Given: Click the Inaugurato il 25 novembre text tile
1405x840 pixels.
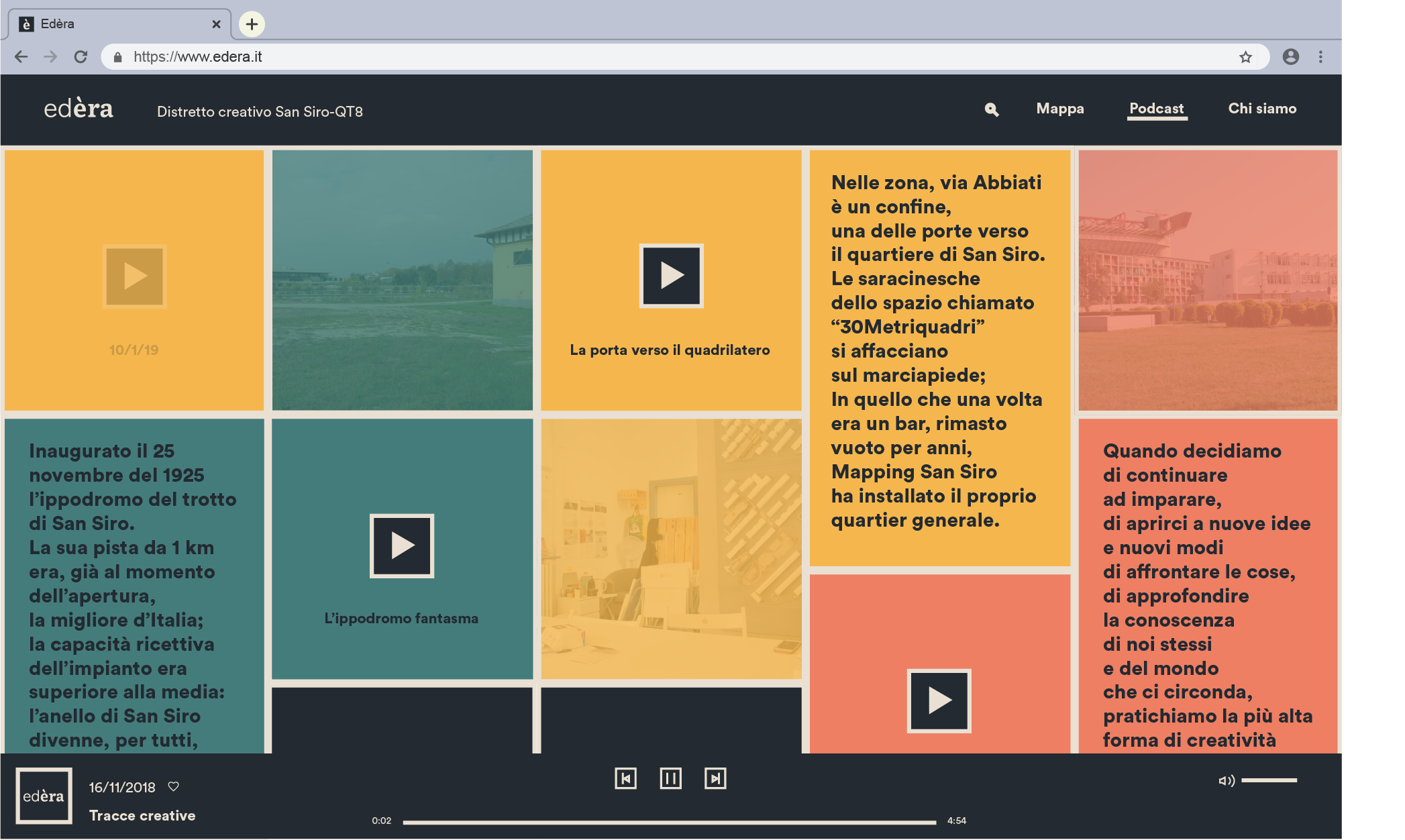Looking at the screenshot, I should click(x=134, y=586).
